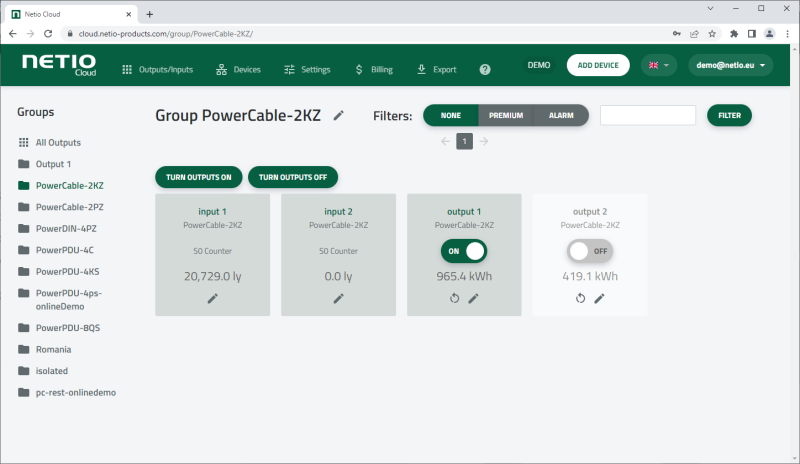
Task: Click TURN OUTPUTS OFF button
Action: coord(293,177)
